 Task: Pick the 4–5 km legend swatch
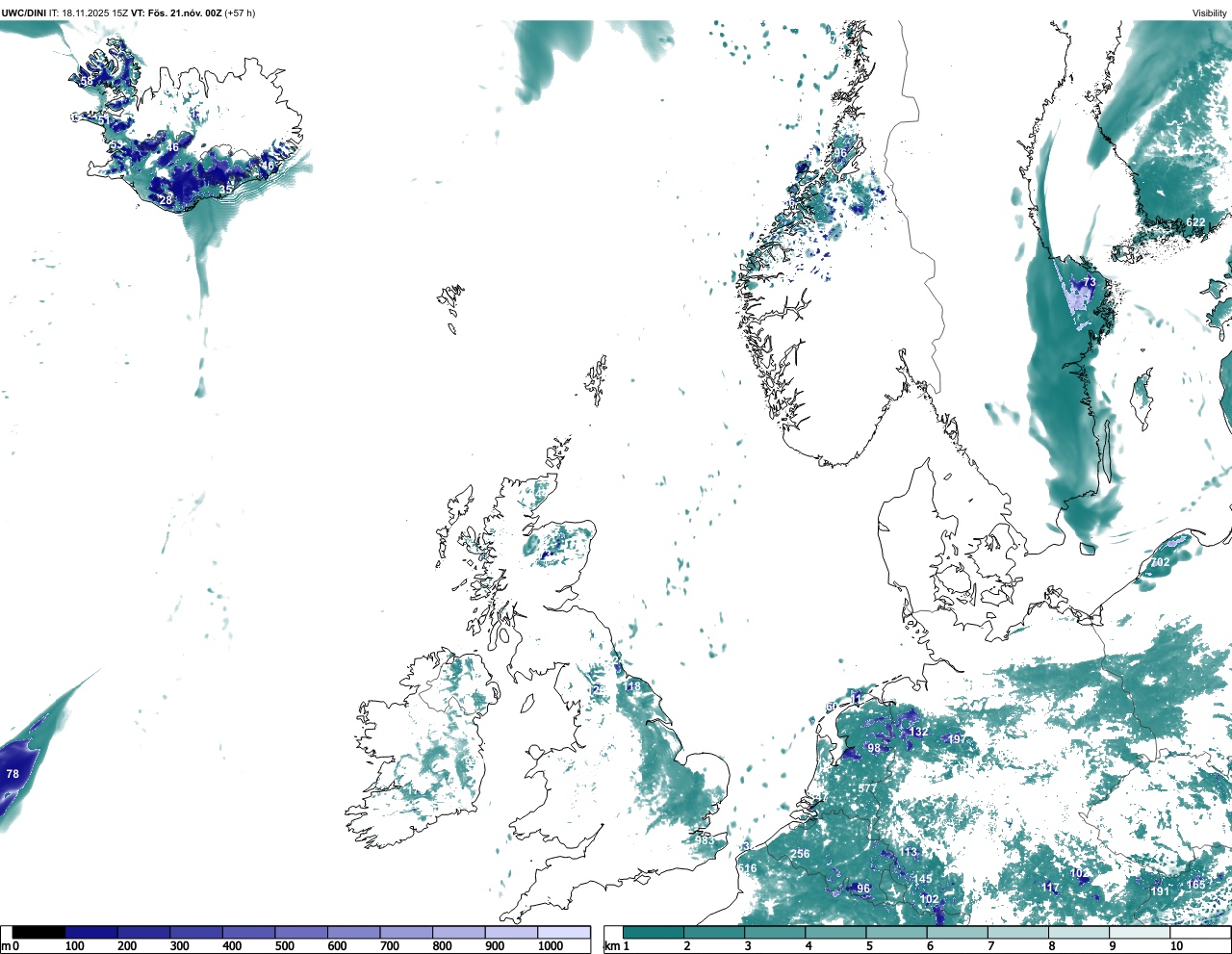(x=835, y=932)
